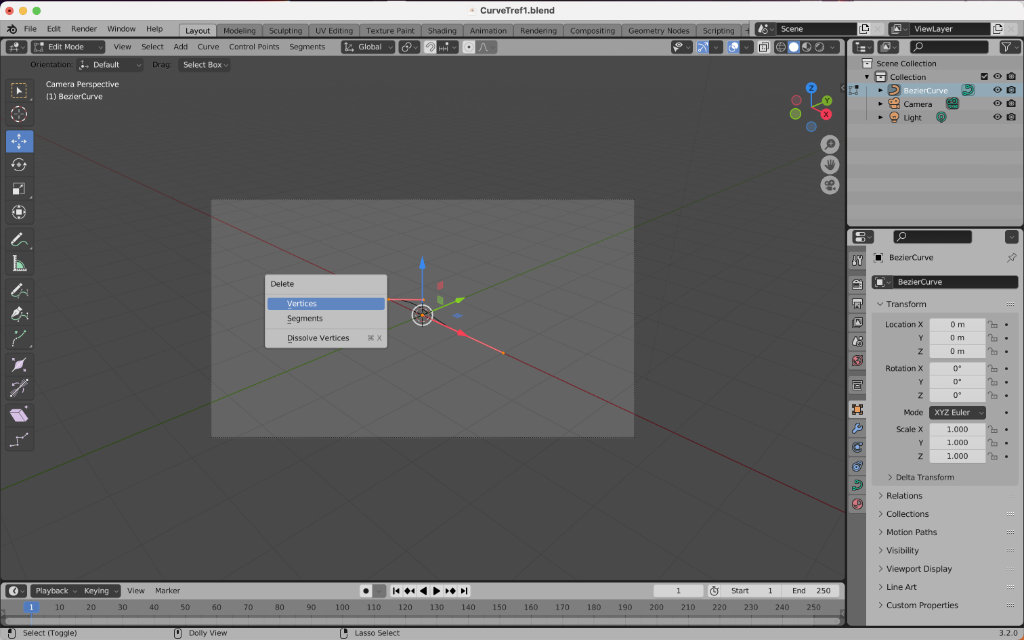Hide BezierCurve in viewport via eye icon
This screenshot has width=1024, height=640.
pos(997,90)
